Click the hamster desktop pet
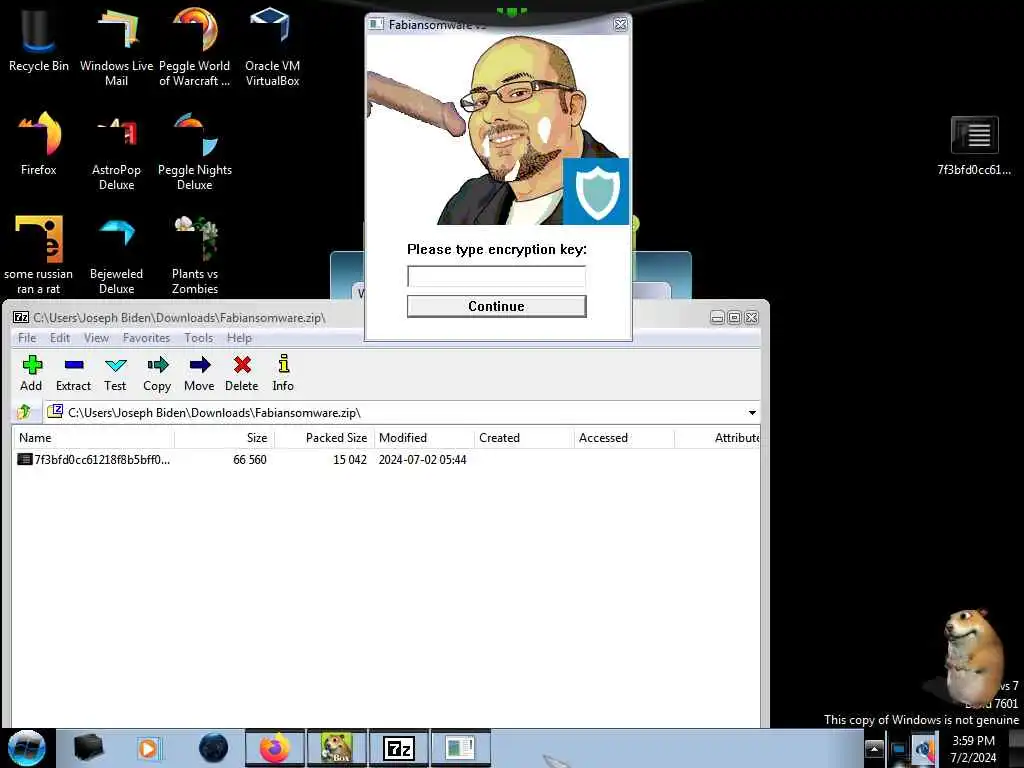Image resolution: width=1024 pixels, height=768 pixels. click(972, 655)
